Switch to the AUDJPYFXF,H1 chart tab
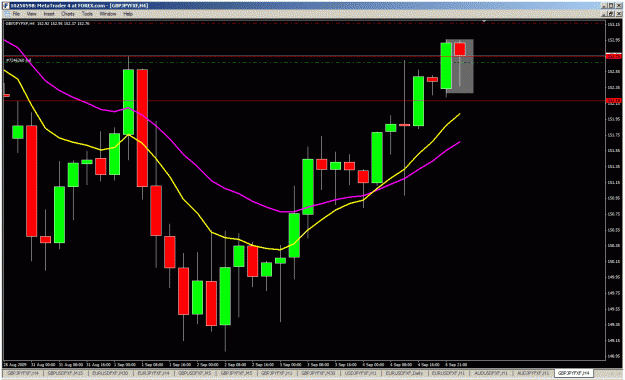625x380 pixels. tap(533, 373)
